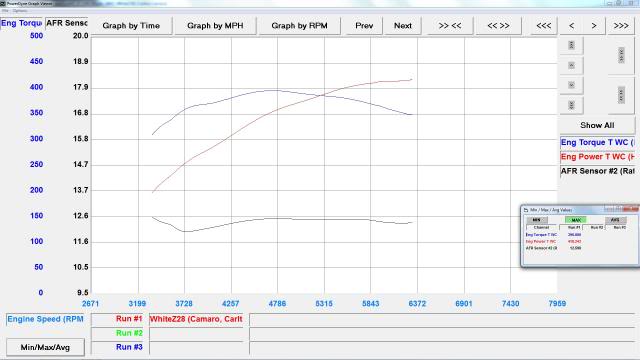The width and height of the screenshot is (640, 360).
Task: Switch graph to Graph by Time
Action: coord(131,26)
